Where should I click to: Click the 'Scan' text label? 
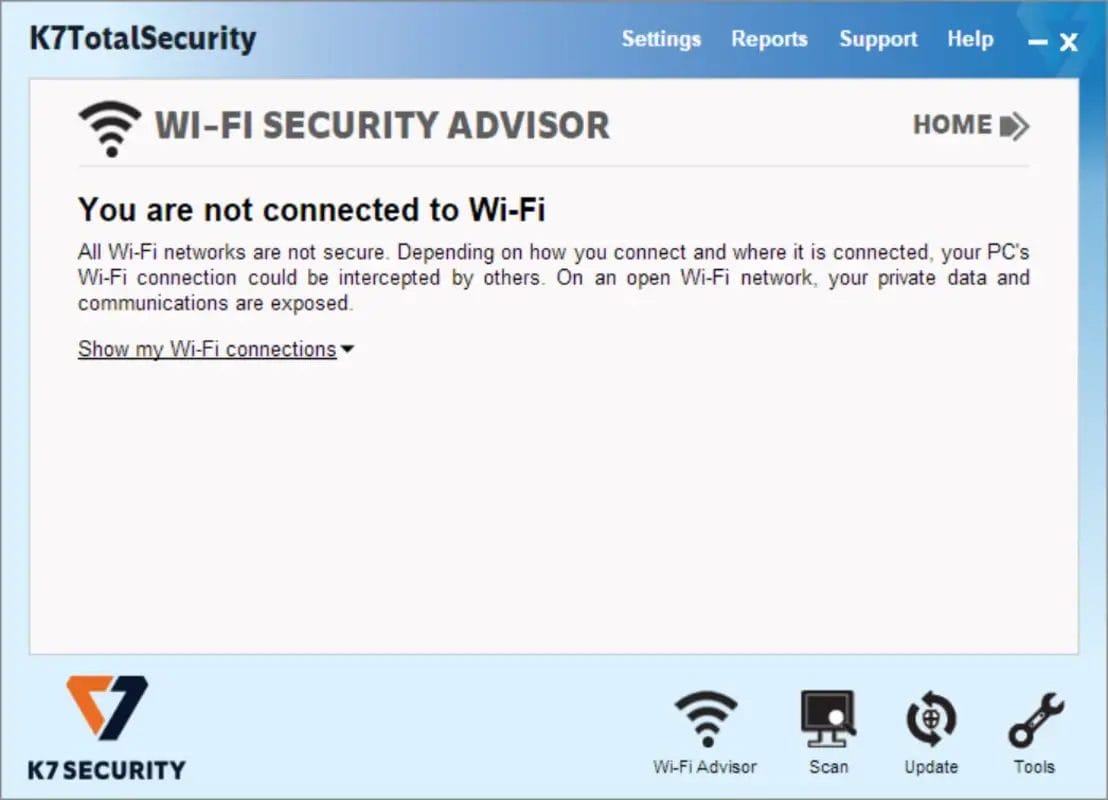click(x=828, y=767)
